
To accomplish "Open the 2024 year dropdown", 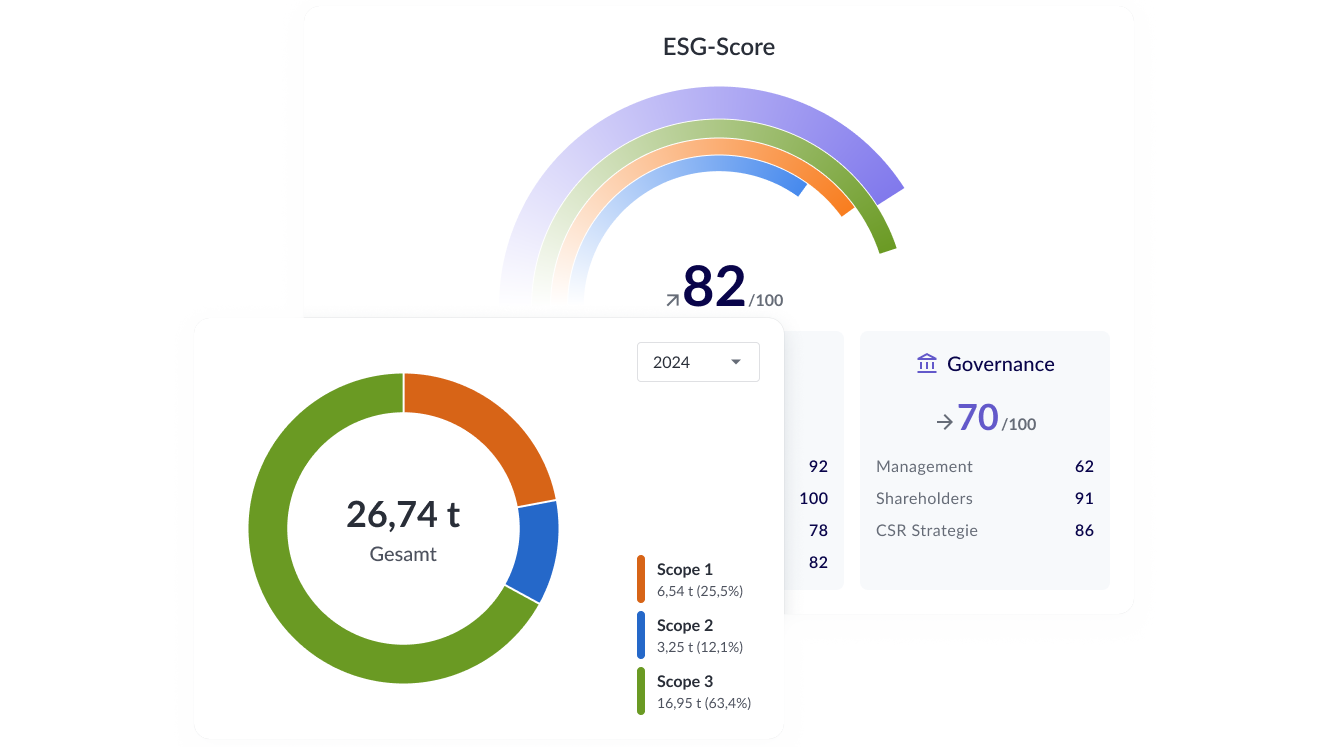I will pyautogui.click(x=698, y=362).
